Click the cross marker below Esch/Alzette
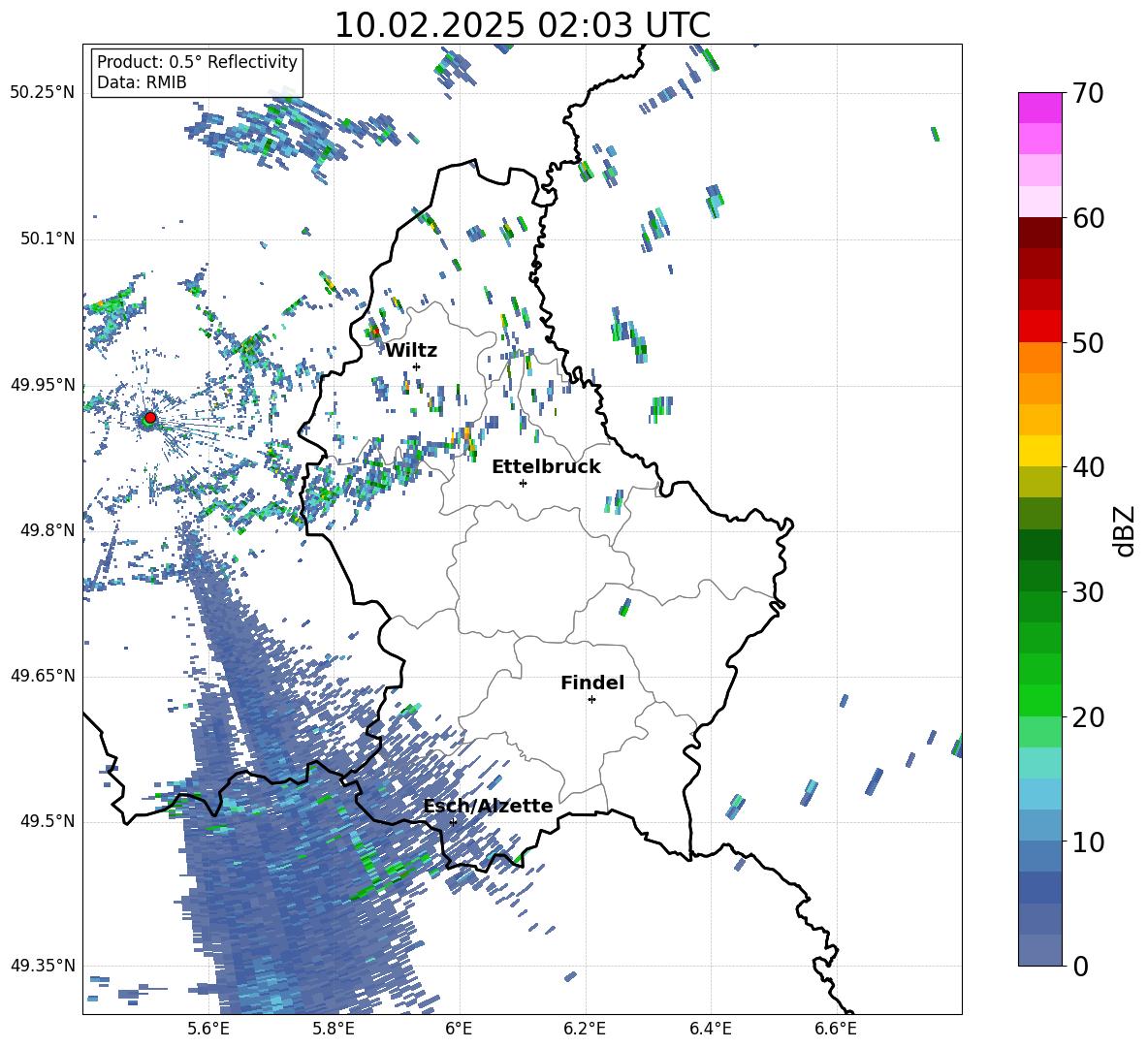 [x=453, y=822]
